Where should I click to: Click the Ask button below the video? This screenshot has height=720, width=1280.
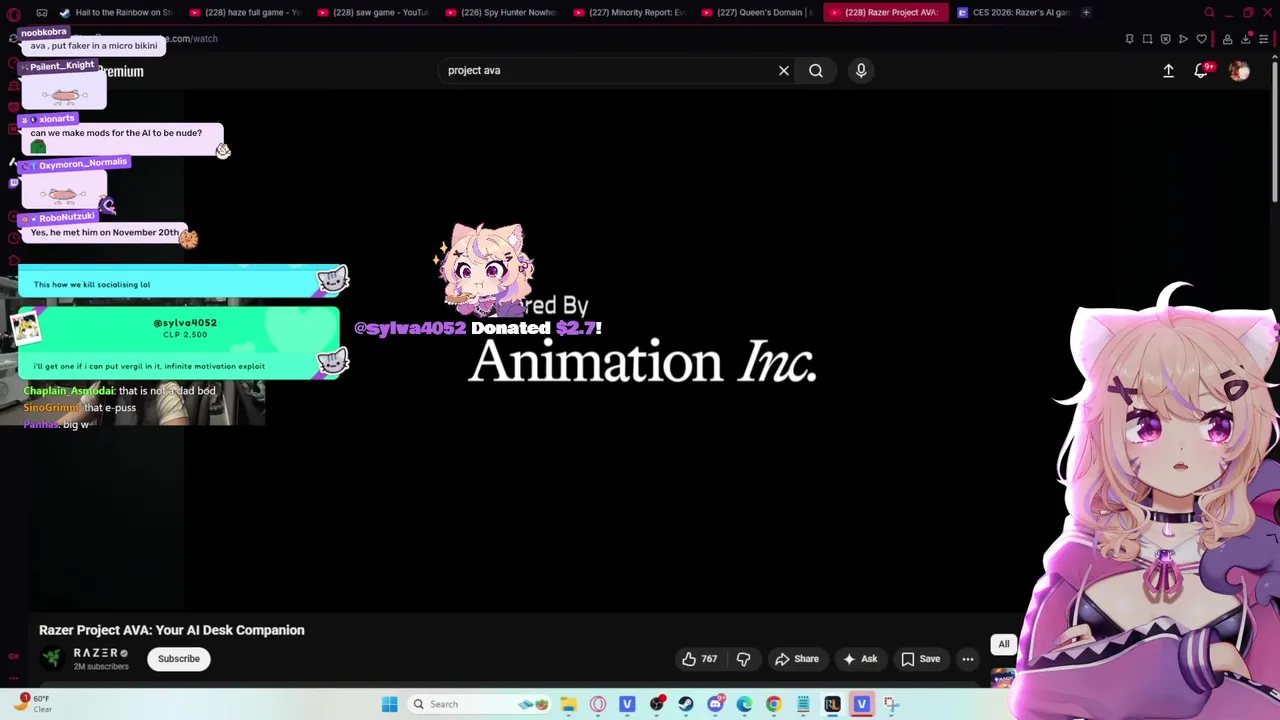(860, 659)
